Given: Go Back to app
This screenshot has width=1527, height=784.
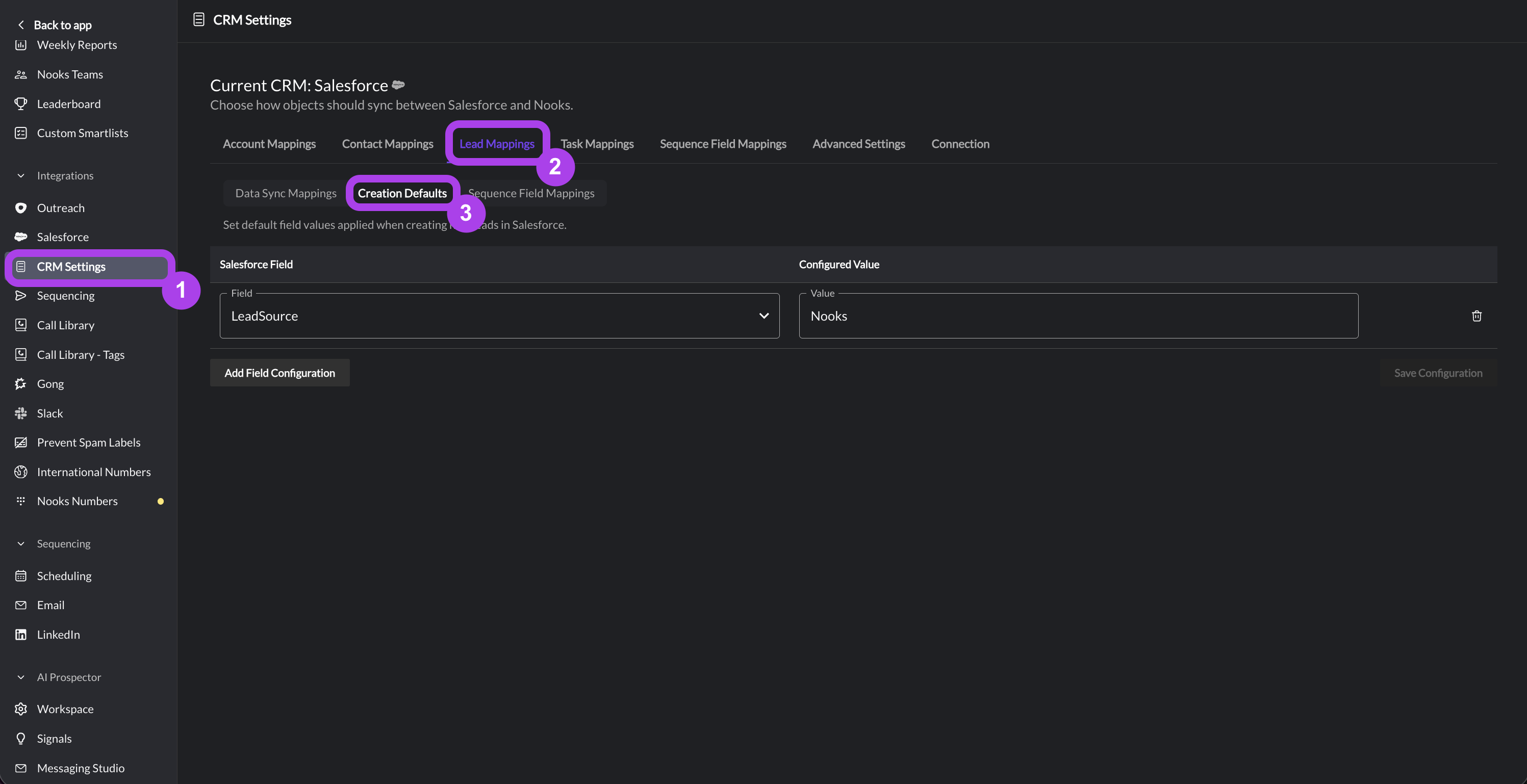Looking at the screenshot, I should point(62,25).
